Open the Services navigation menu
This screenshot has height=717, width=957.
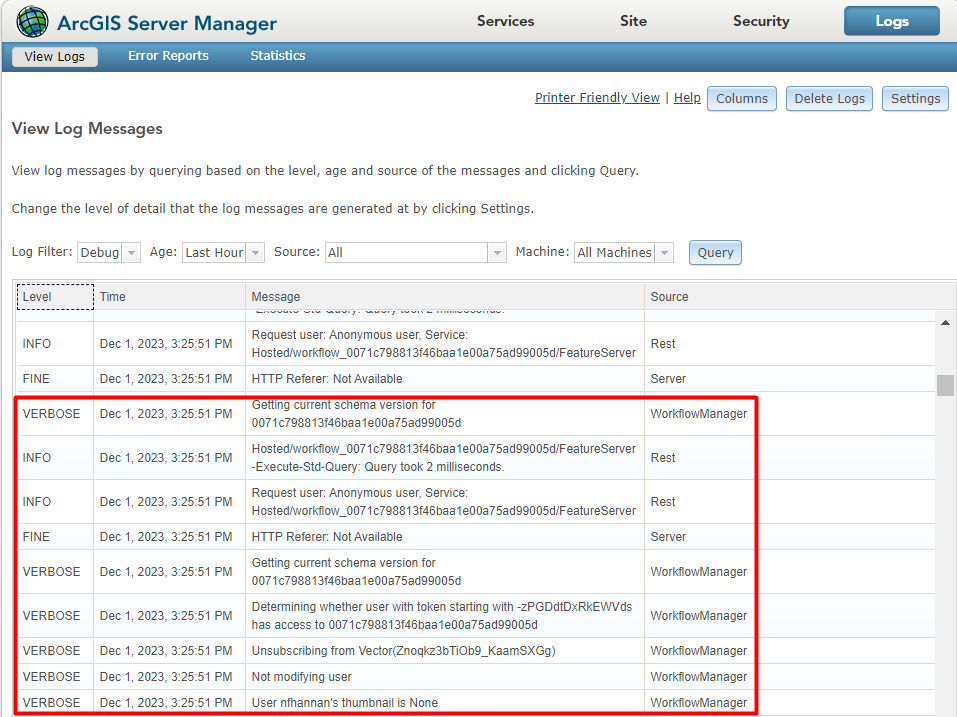point(504,21)
